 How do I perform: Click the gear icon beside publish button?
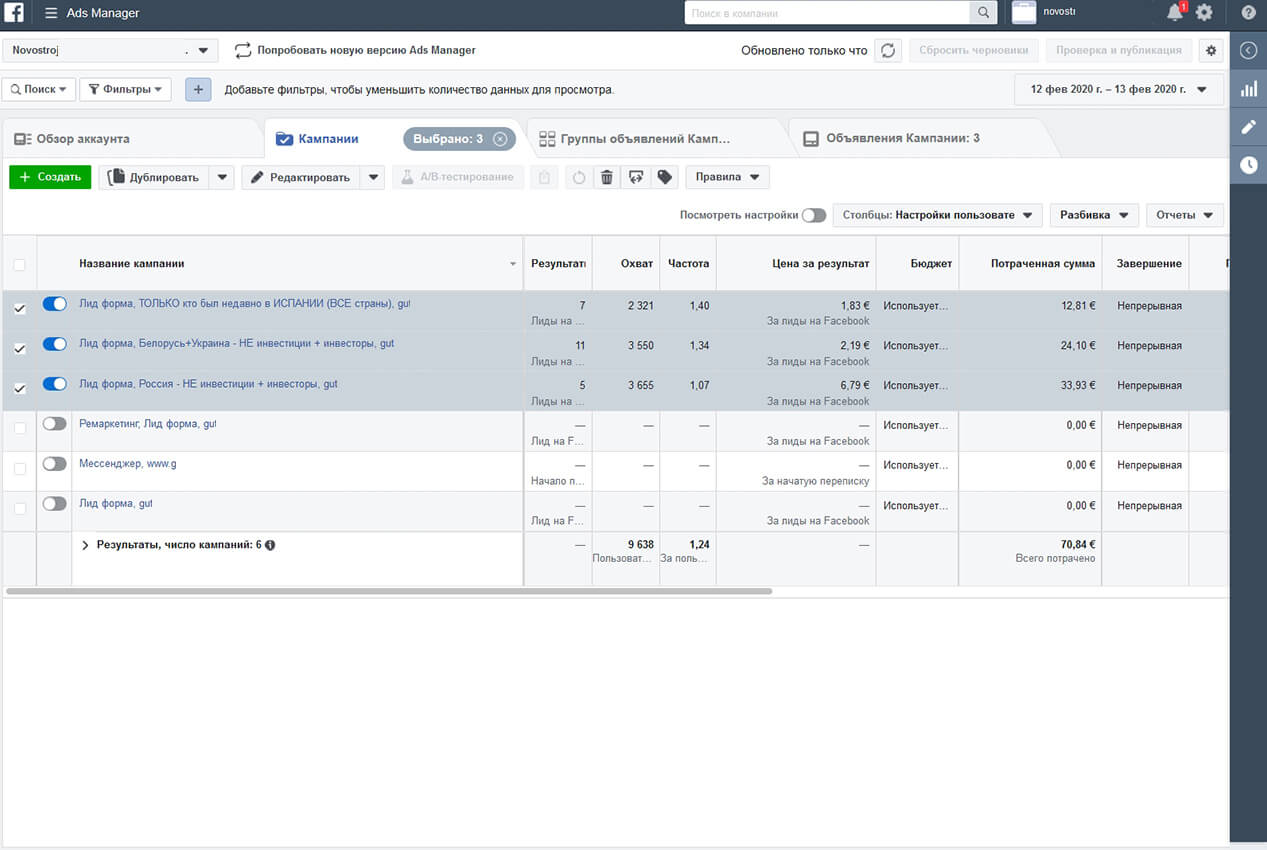click(1212, 50)
